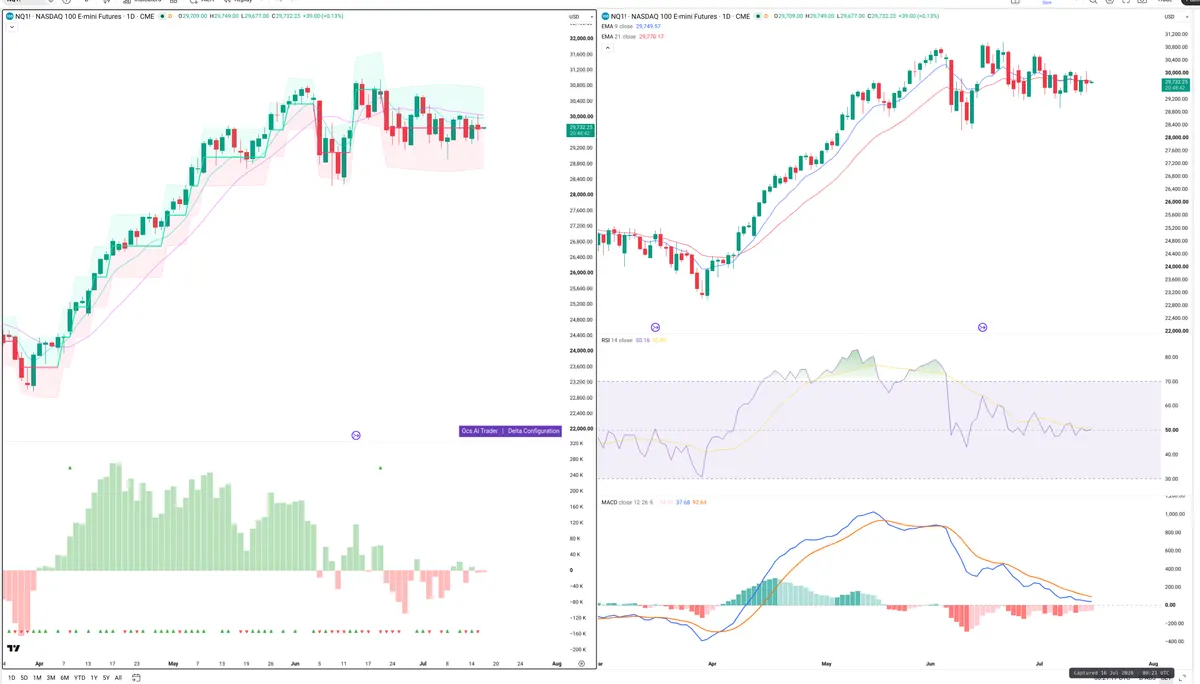Click orange data indicator in right chart
This screenshot has height=684, width=1200.
[767, 16]
